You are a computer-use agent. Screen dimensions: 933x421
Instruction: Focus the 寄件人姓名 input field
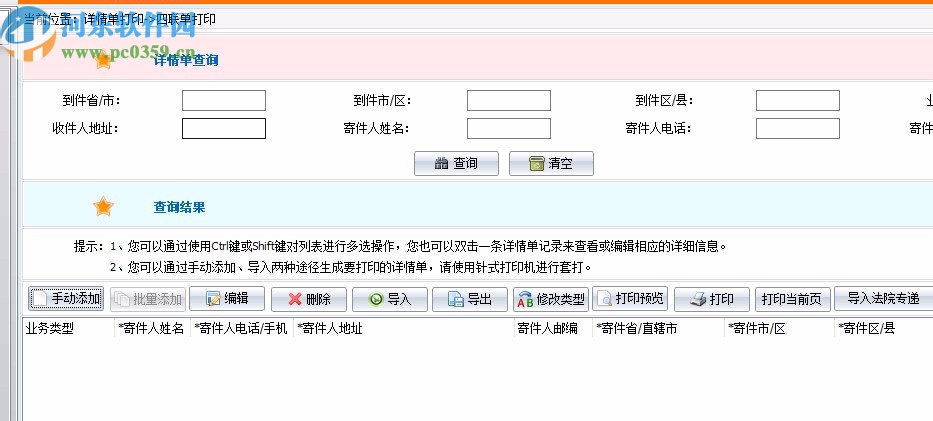[509, 128]
